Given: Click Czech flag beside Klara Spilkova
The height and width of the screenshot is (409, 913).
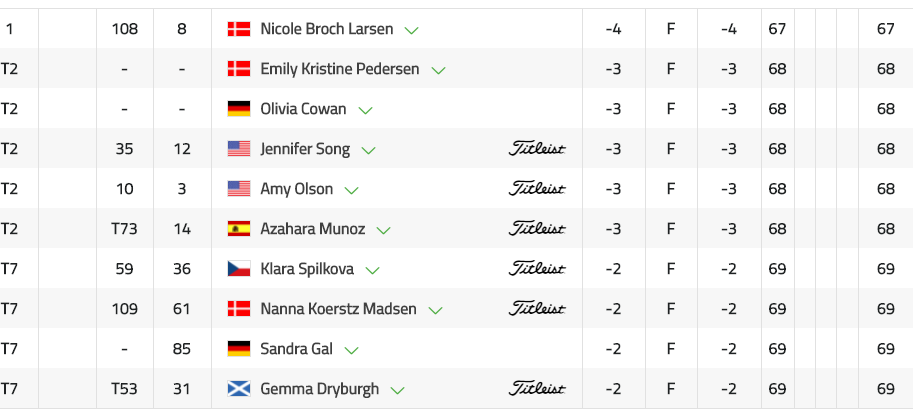Looking at the screenshot, I should [x=239, y=269].
